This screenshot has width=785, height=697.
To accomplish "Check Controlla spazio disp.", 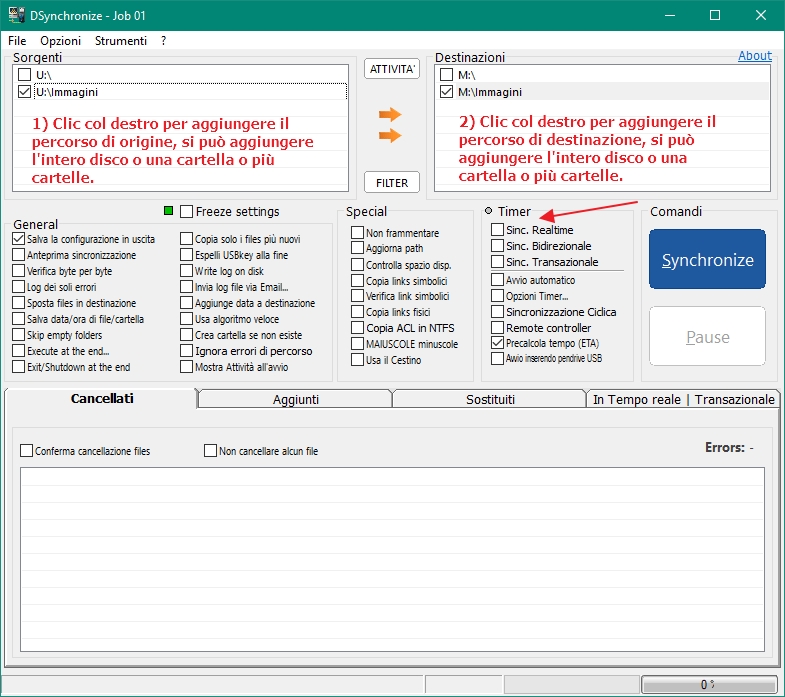I will 357,264.
